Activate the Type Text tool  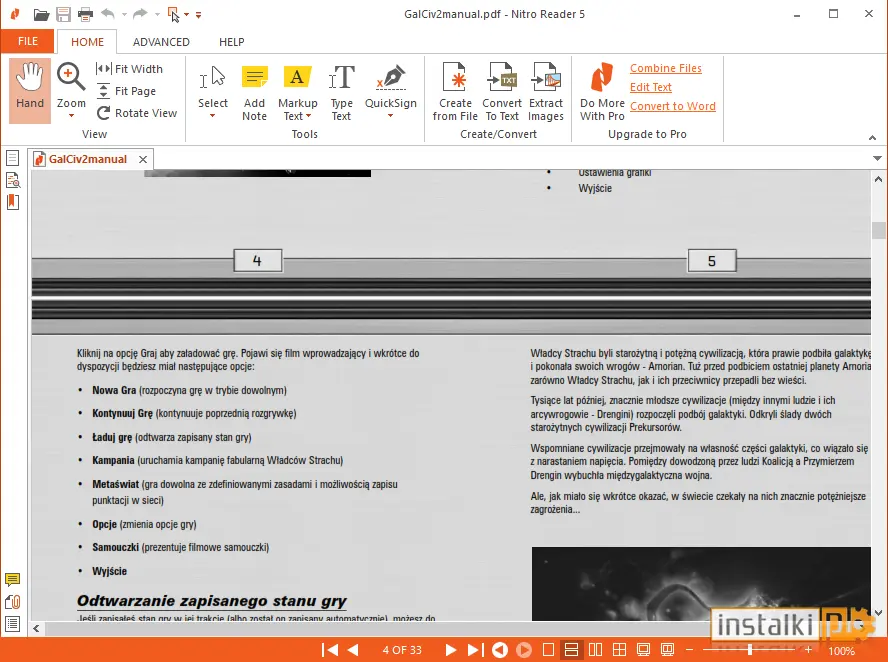click(341, 92)
